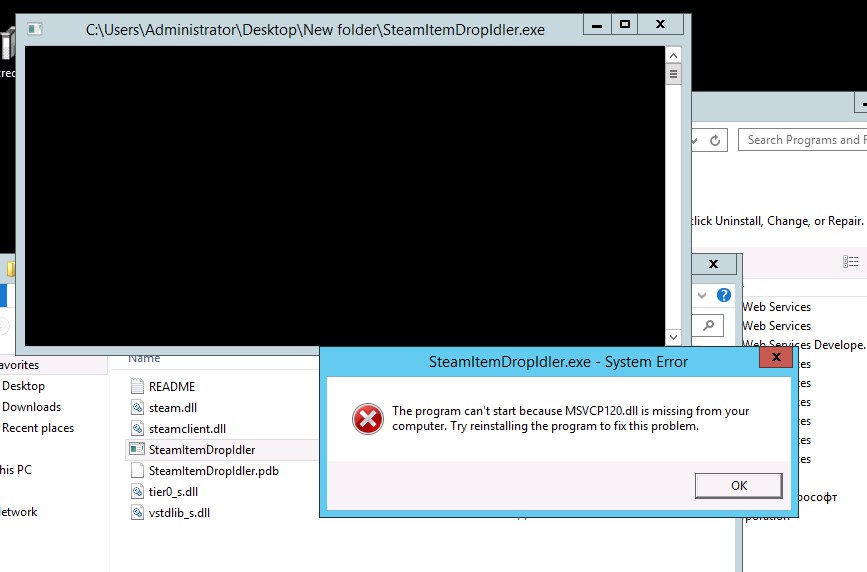Minimize the SteamItemDropIdler console window
The width and height of the screenshot is (867, 572).
point(597,25)
